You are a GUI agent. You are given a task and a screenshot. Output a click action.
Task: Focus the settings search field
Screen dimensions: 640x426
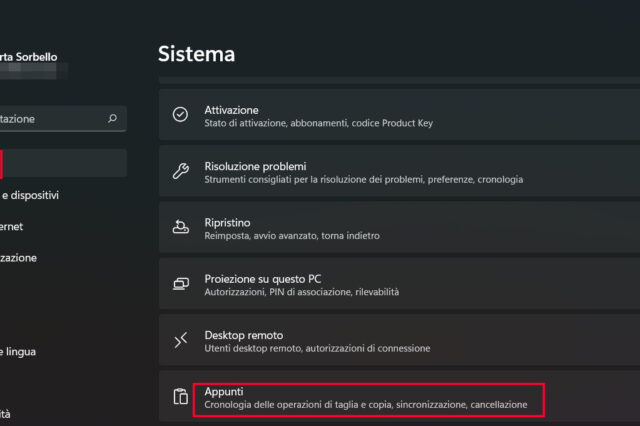tap(50, 118)
